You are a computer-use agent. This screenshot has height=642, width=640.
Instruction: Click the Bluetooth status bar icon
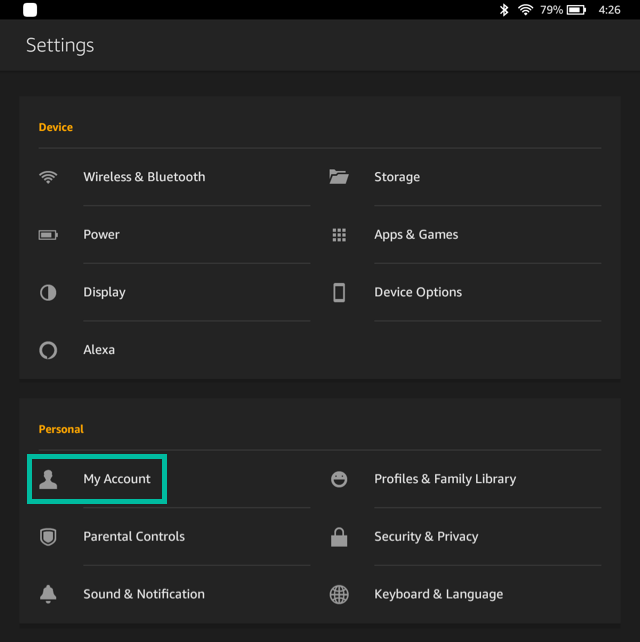(x=505, y=10)
